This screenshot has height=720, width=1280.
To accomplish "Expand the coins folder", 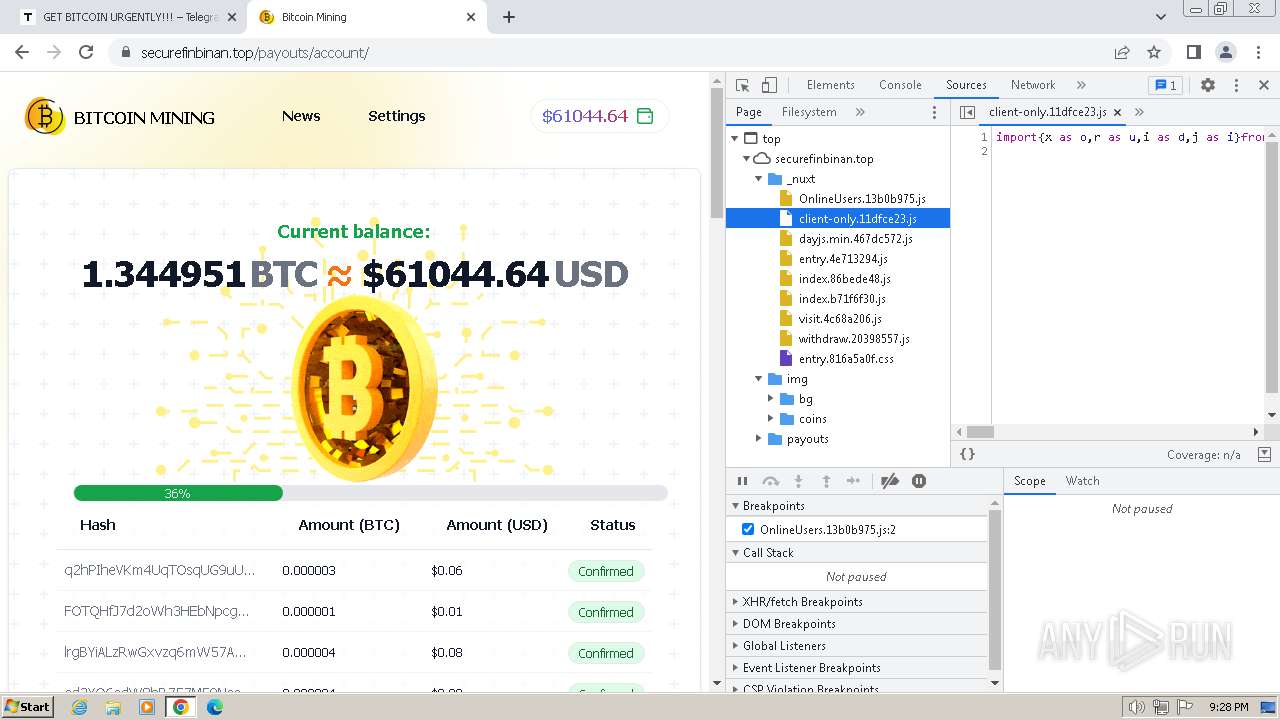I will point(771,419).
